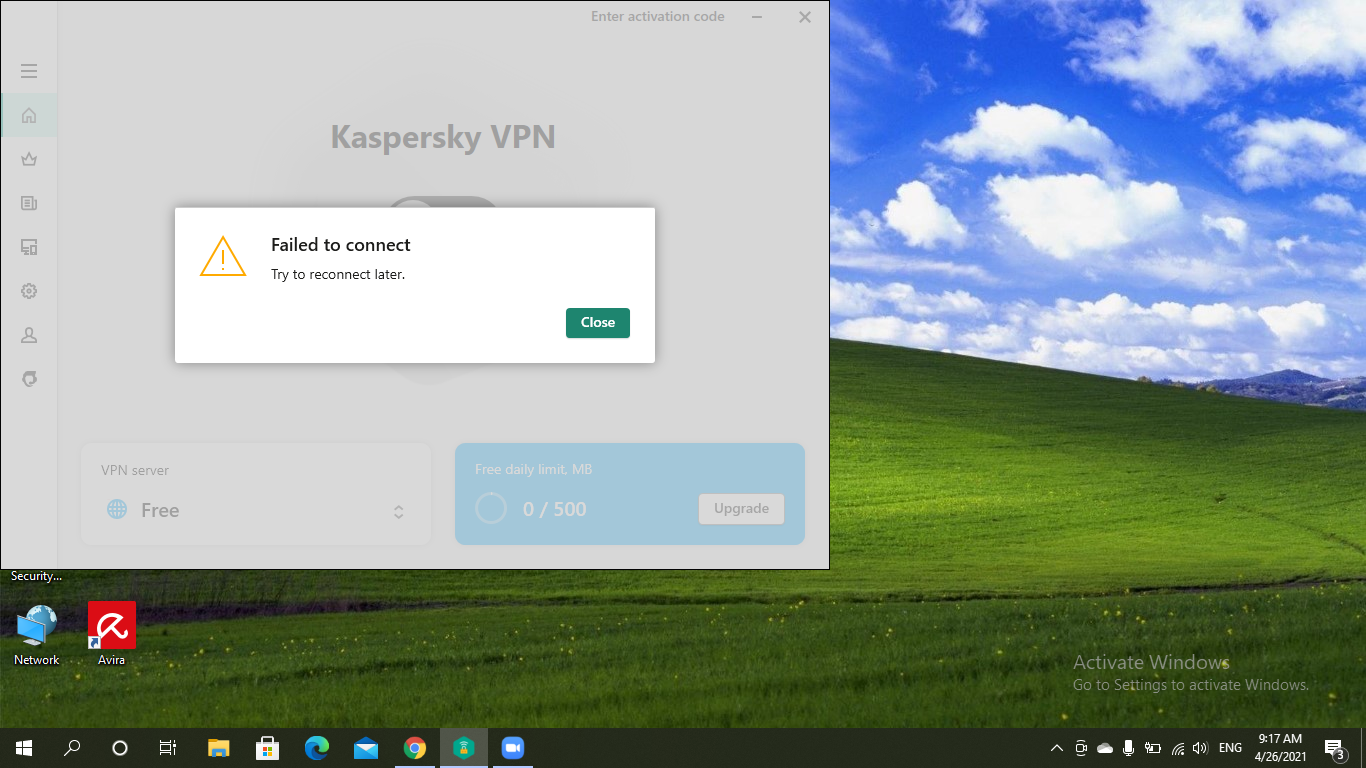
Task: Open Cortana from the taskbar
Action: coord(120,748)
